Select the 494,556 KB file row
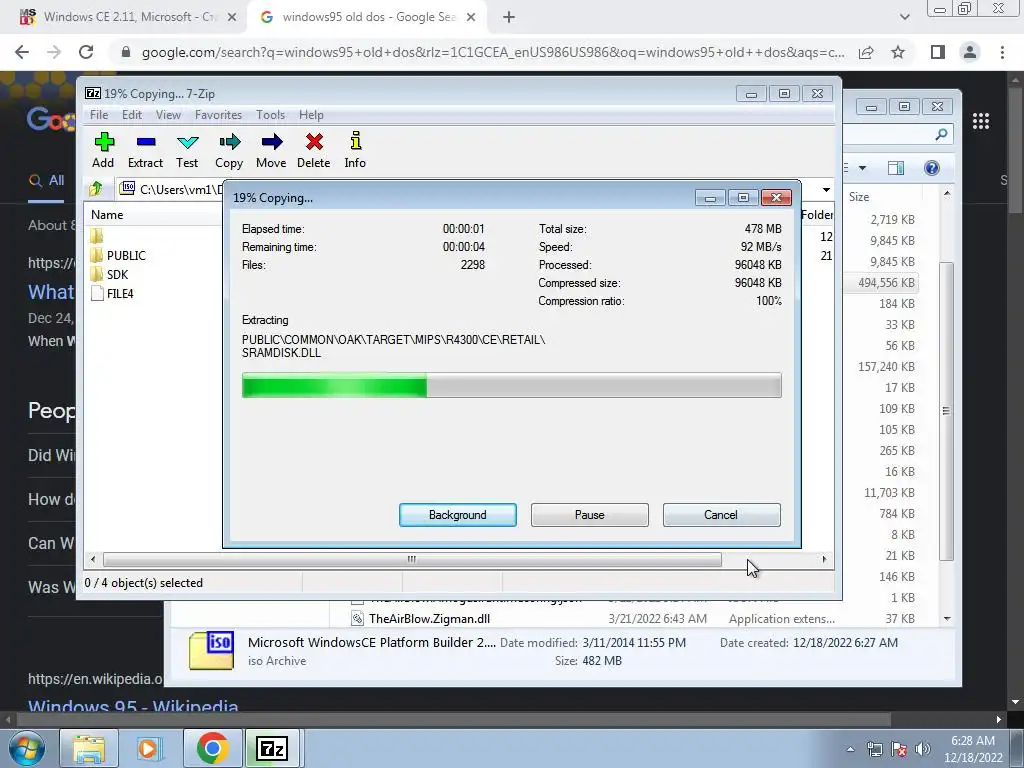The width and height of the screenshot is (1024, 768). [882, 283]
